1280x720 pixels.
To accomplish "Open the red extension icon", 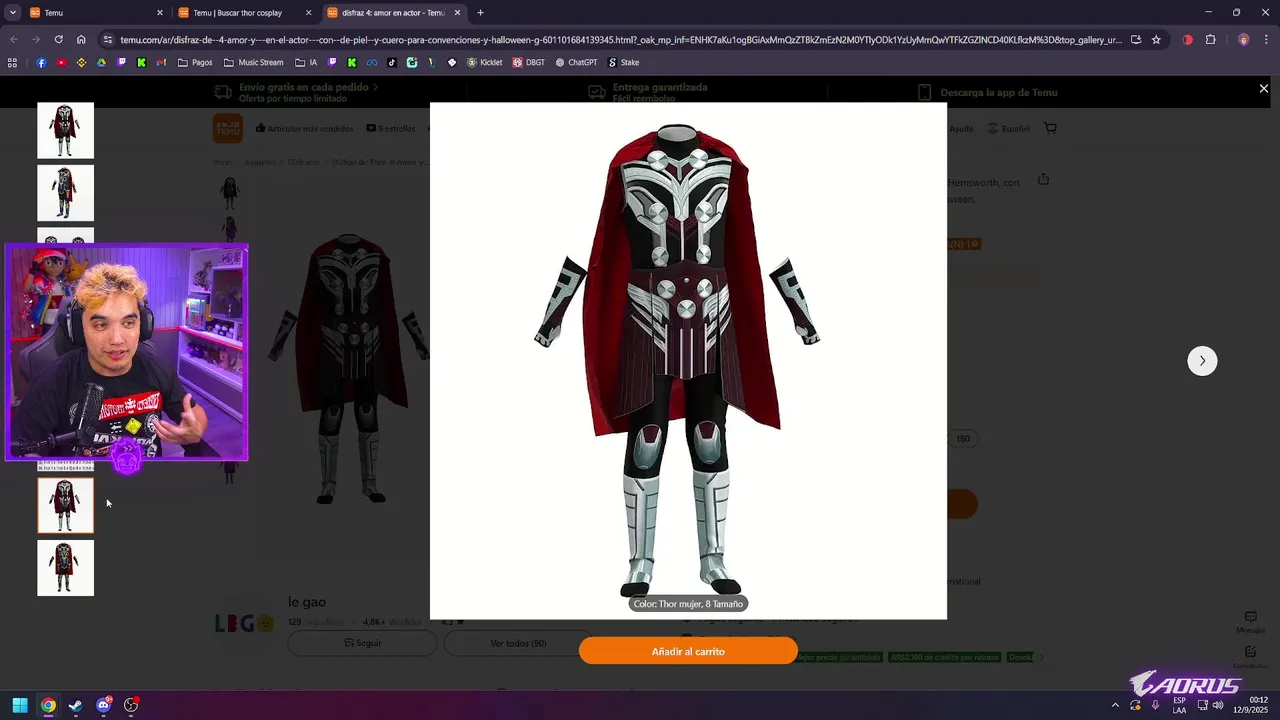I will pyautogui.click(x=1187, y=40).
